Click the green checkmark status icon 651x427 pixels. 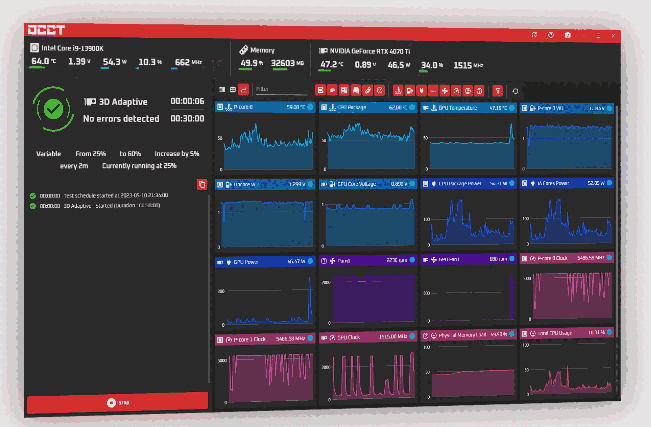(53, 109)
